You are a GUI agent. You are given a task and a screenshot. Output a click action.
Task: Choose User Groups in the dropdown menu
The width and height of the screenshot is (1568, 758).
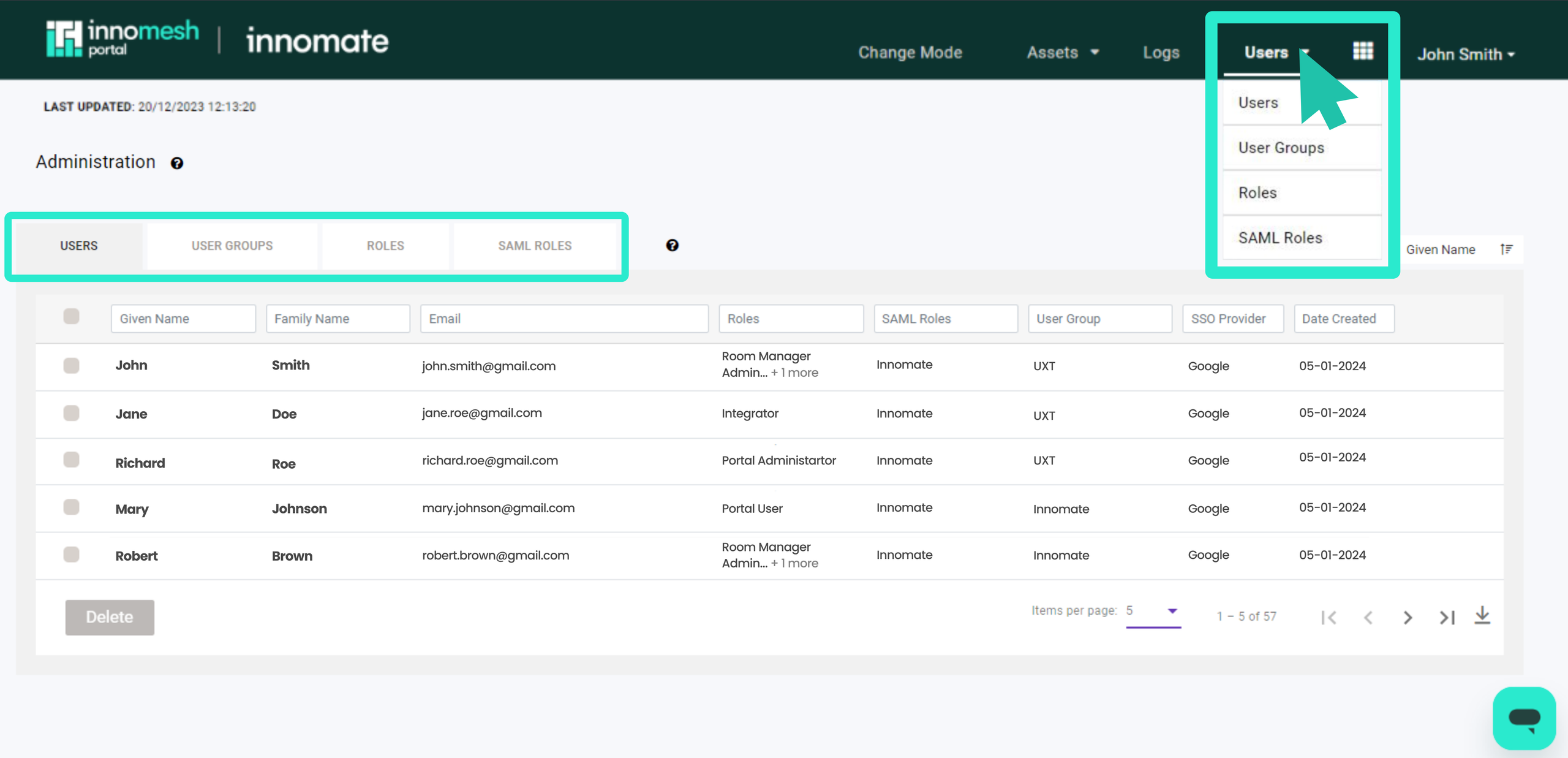(x=1302, y=148)
